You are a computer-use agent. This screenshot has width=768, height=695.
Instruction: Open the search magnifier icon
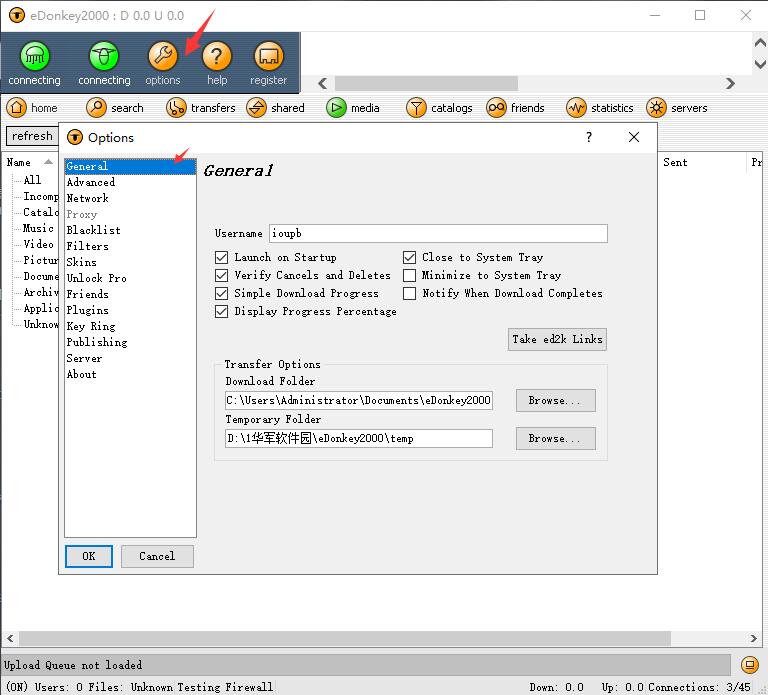click(96, 107)
